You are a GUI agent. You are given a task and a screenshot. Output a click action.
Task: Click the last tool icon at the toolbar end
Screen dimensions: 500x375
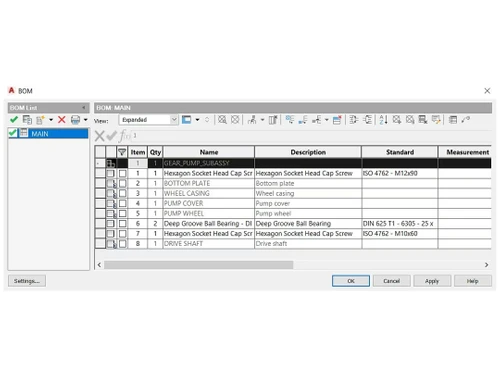(x=466, y=120)
